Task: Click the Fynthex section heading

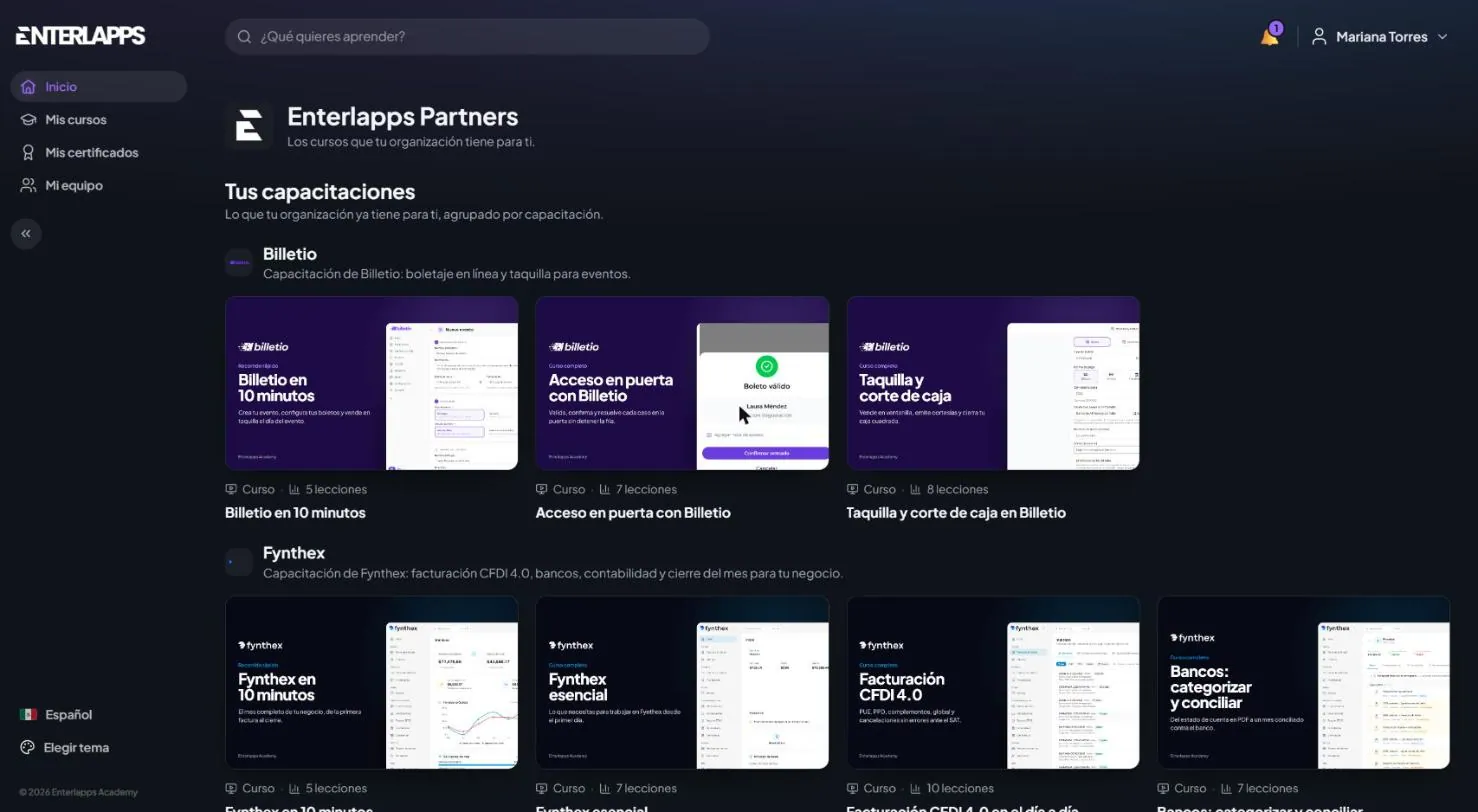Action: pos(294,553)
